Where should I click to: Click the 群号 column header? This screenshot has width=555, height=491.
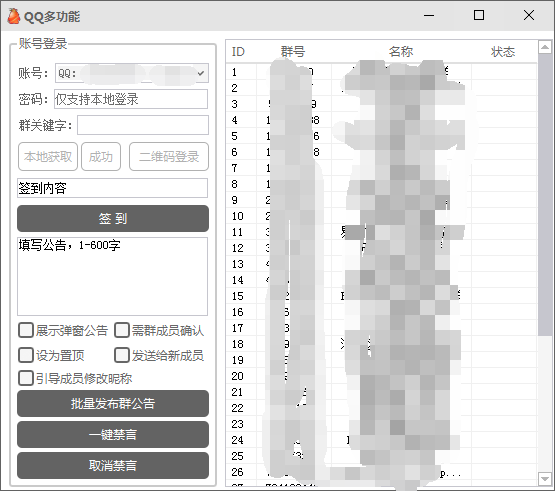pos(293,52)
